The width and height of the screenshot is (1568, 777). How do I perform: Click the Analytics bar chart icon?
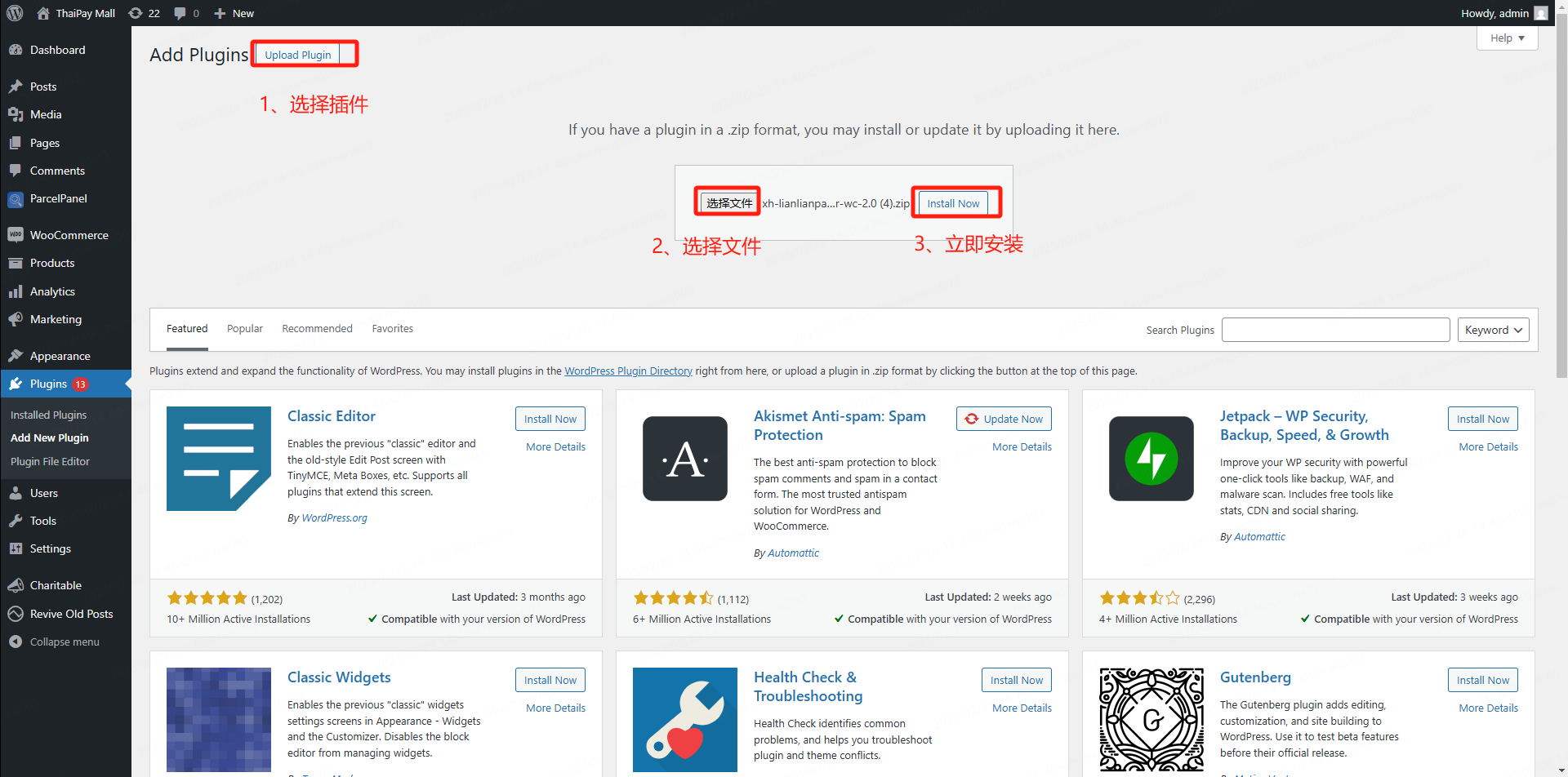tap(16, 291)
